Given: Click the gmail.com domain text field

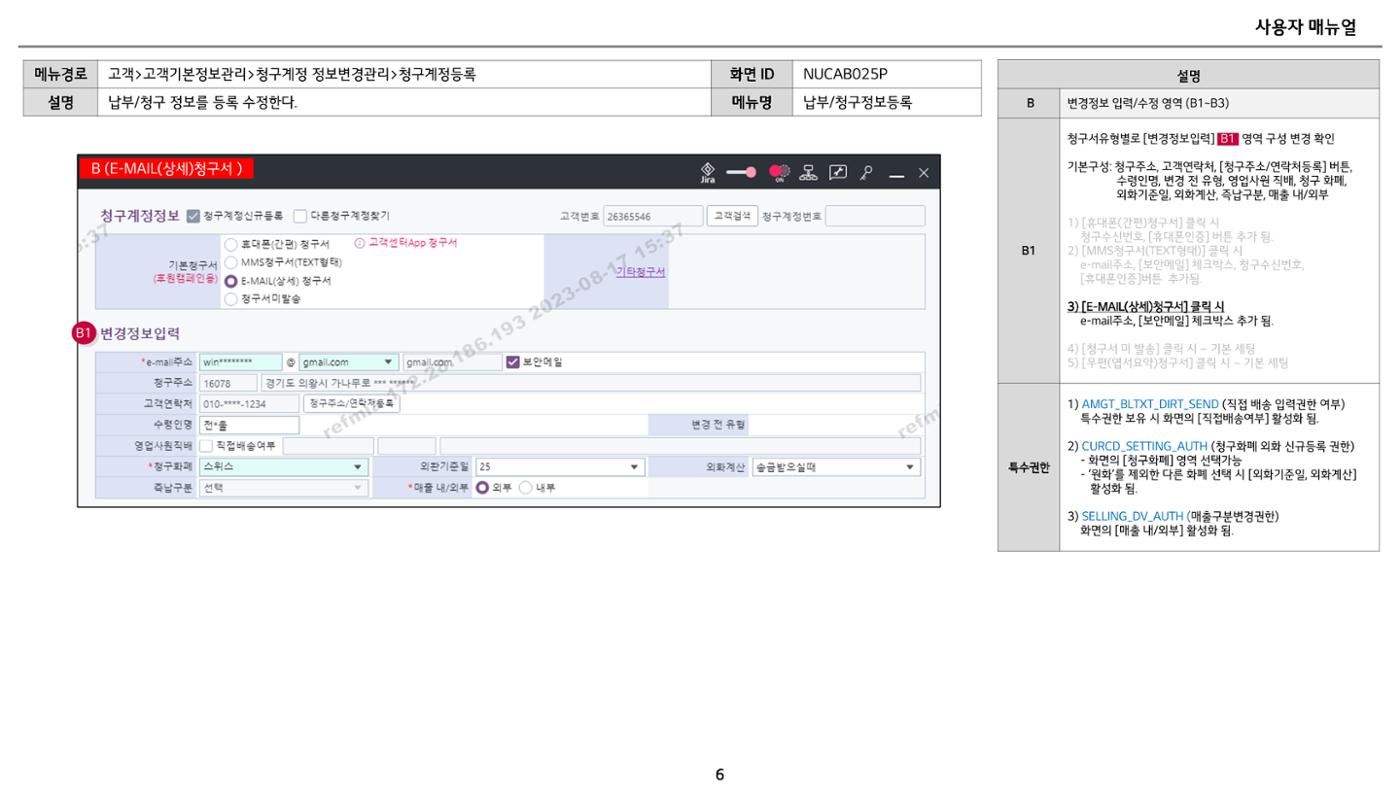Looking at the screenshot, I should (452, 362).
